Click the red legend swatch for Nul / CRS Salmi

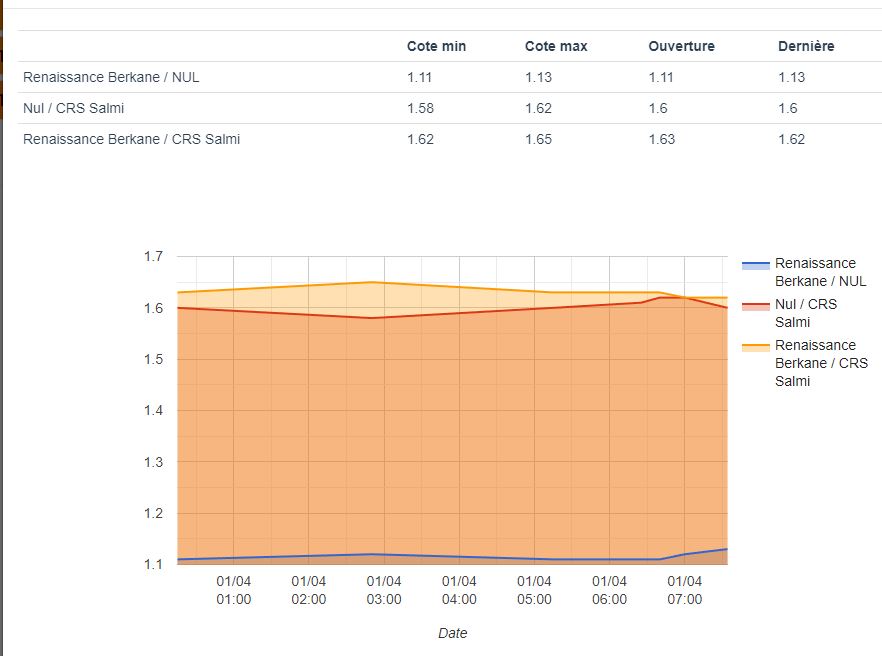(x=756, y=306)
